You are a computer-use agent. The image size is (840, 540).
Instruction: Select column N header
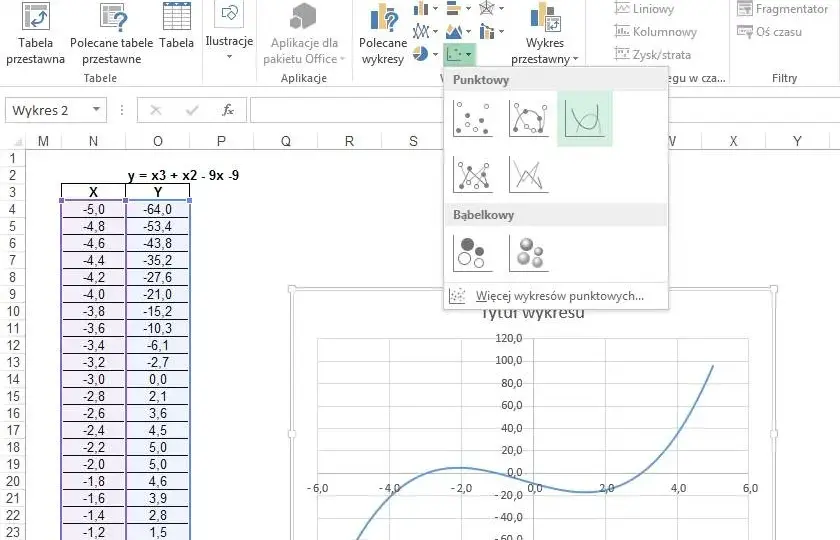coord(93,141)
